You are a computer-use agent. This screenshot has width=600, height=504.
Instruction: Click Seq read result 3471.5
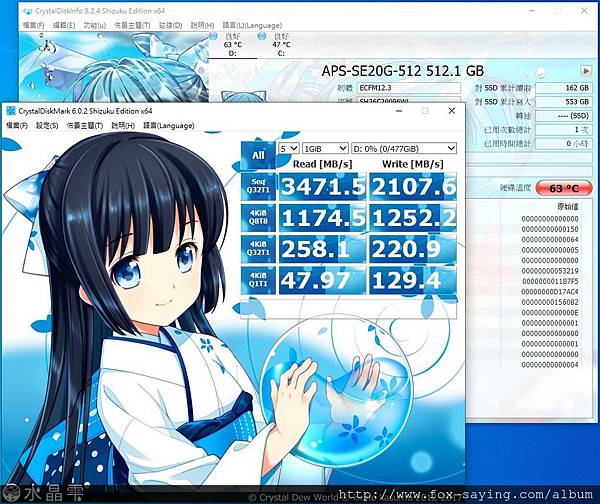tap(323, 186)
